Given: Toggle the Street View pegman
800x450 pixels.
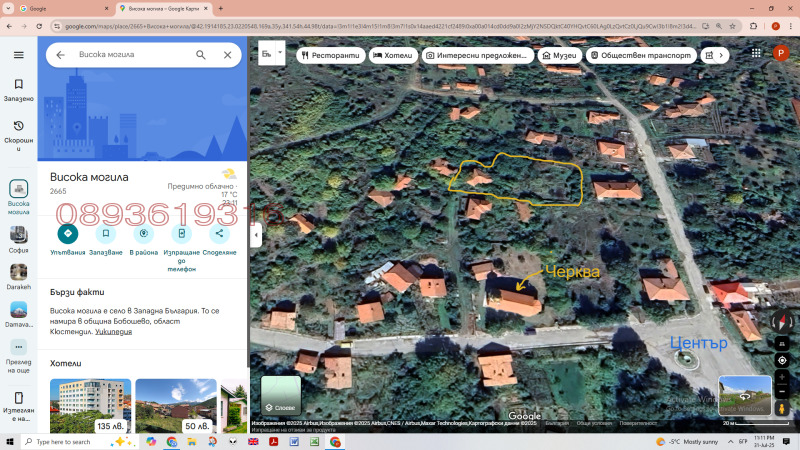Looking at the screenshot, I should pyautogui.click(x=781, y=408).
